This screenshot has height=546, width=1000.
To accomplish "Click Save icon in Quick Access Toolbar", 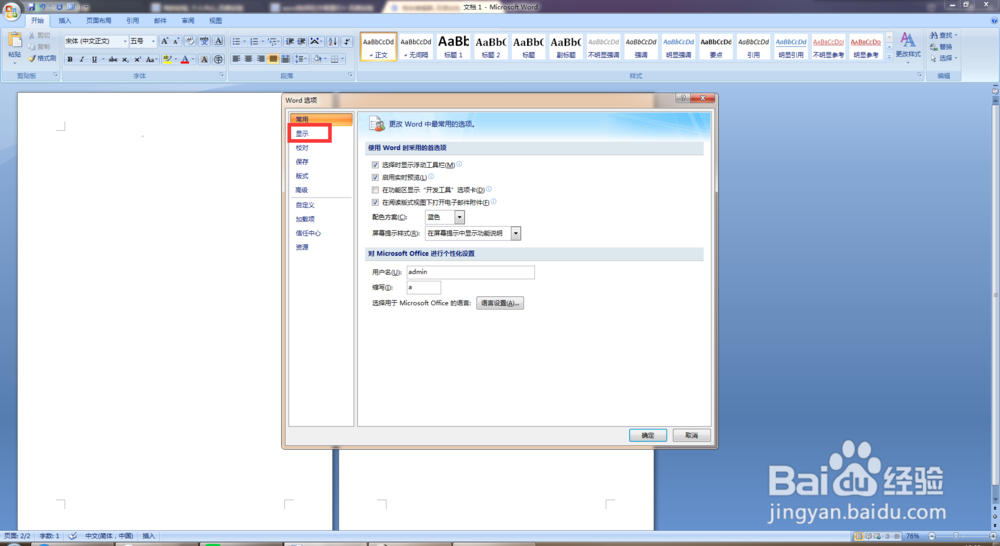I will [x=31, y=7].
